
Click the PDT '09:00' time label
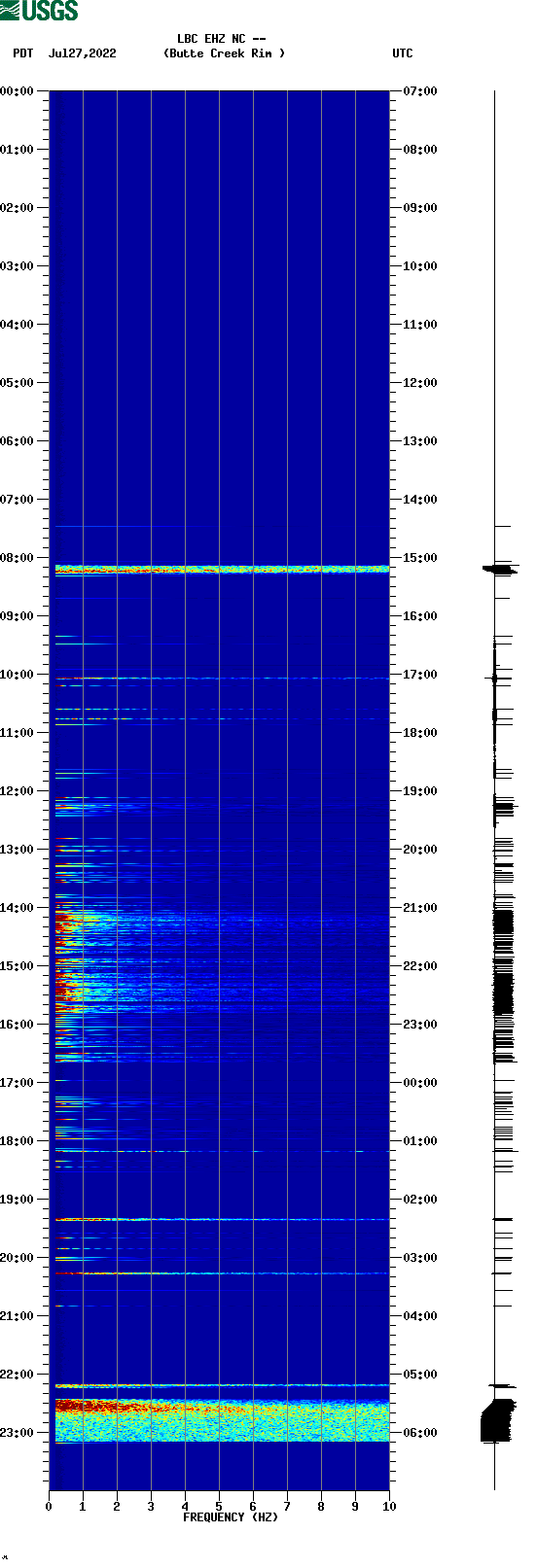click(18, 616)
